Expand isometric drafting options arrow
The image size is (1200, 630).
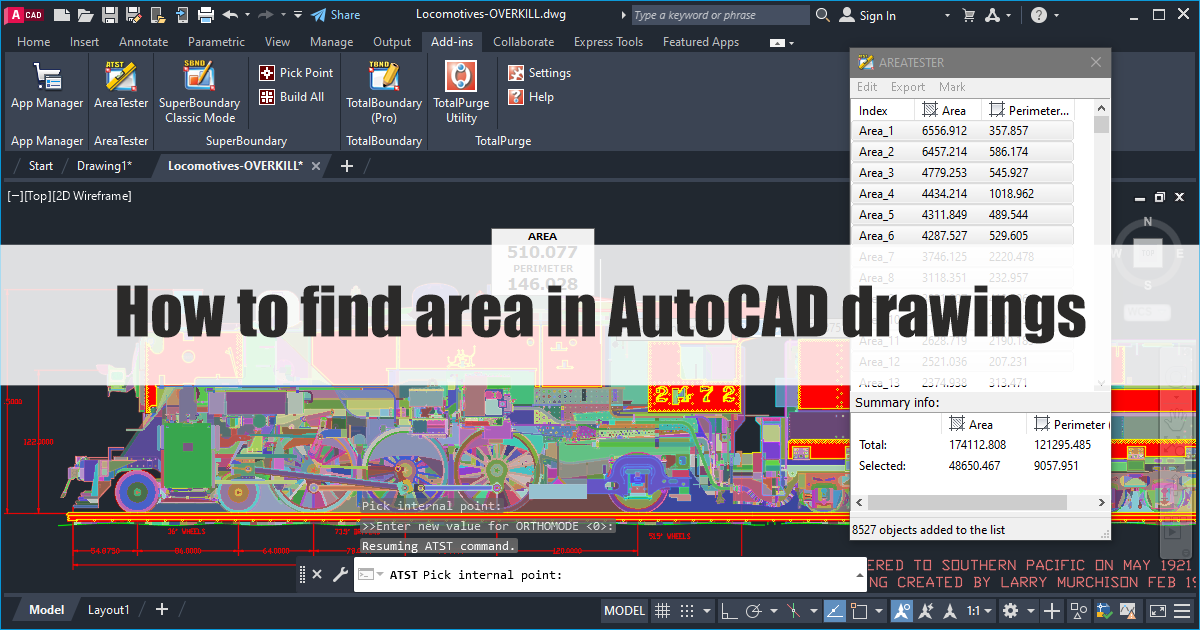(814, 610)
